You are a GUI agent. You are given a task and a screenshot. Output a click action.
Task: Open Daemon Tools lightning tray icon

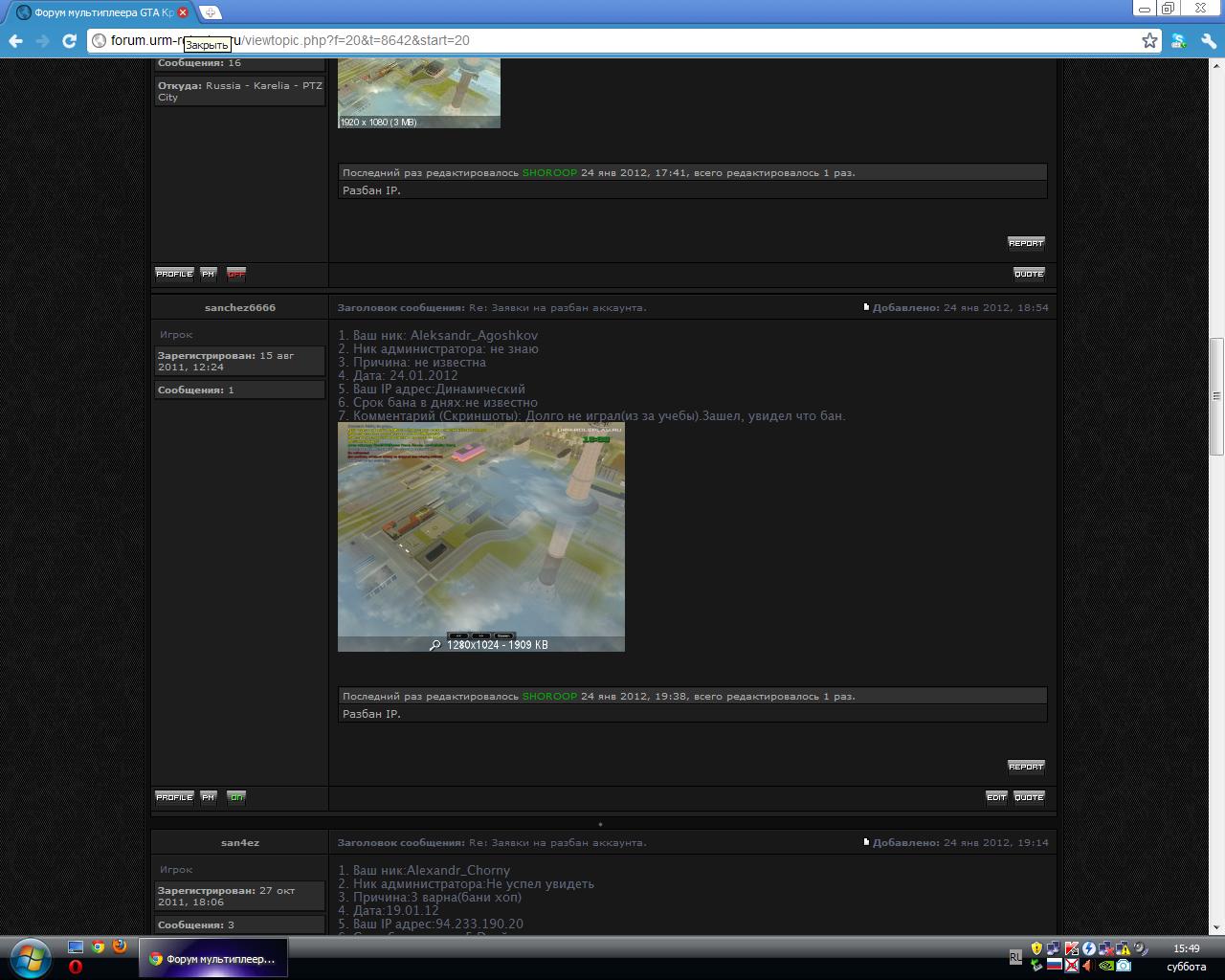coord(1089,948)
